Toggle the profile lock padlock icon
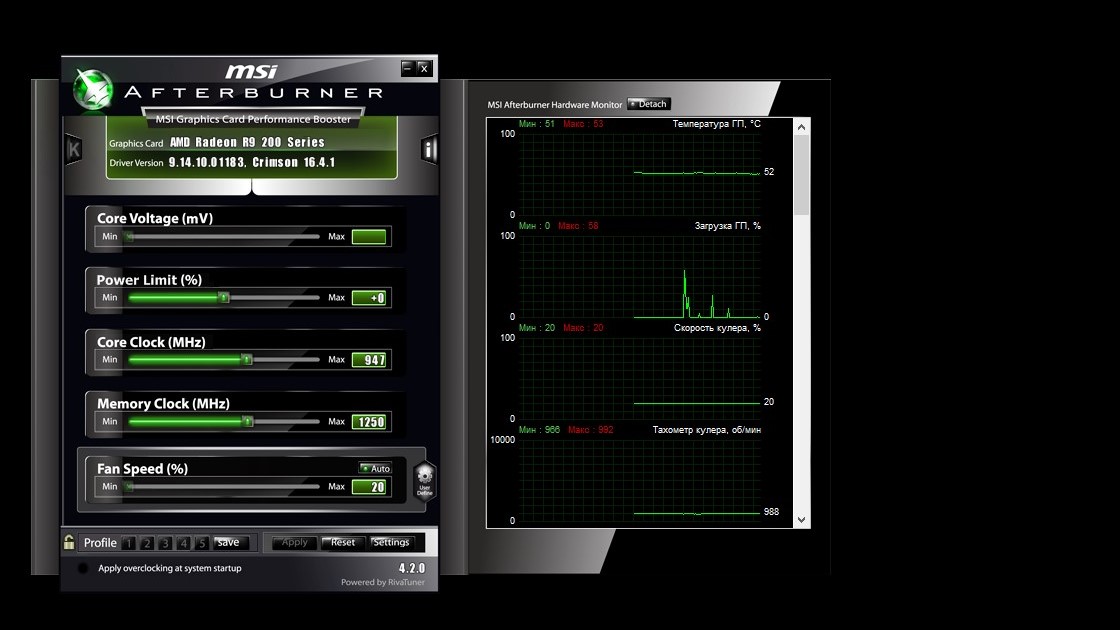1120x630 pixels. click(x=69, y=542)
